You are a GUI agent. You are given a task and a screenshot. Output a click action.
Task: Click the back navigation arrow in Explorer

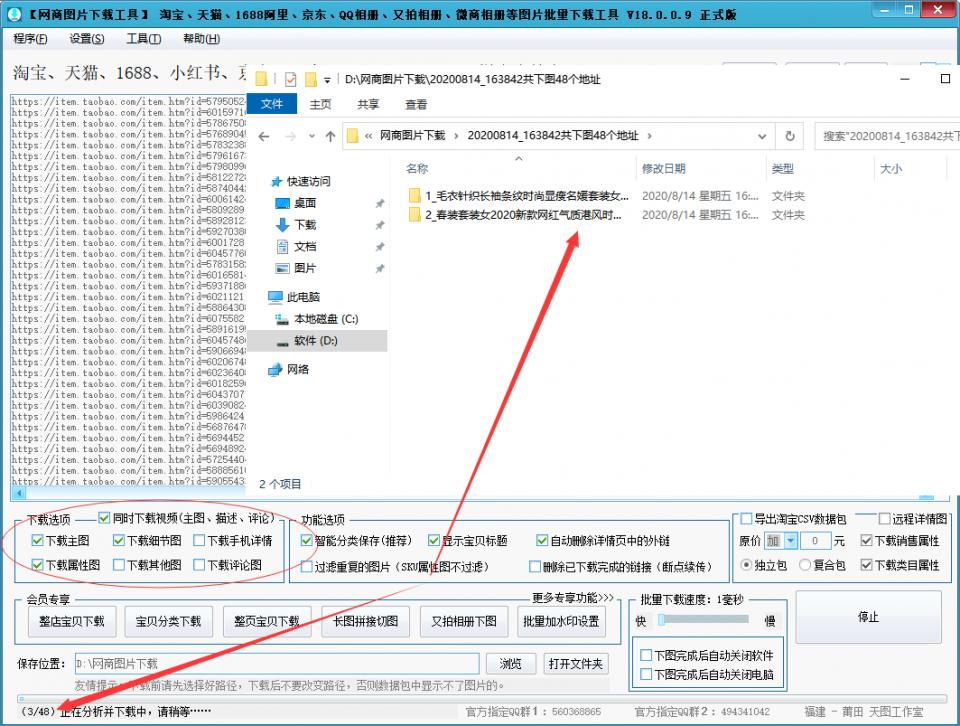tap(262, 137)
